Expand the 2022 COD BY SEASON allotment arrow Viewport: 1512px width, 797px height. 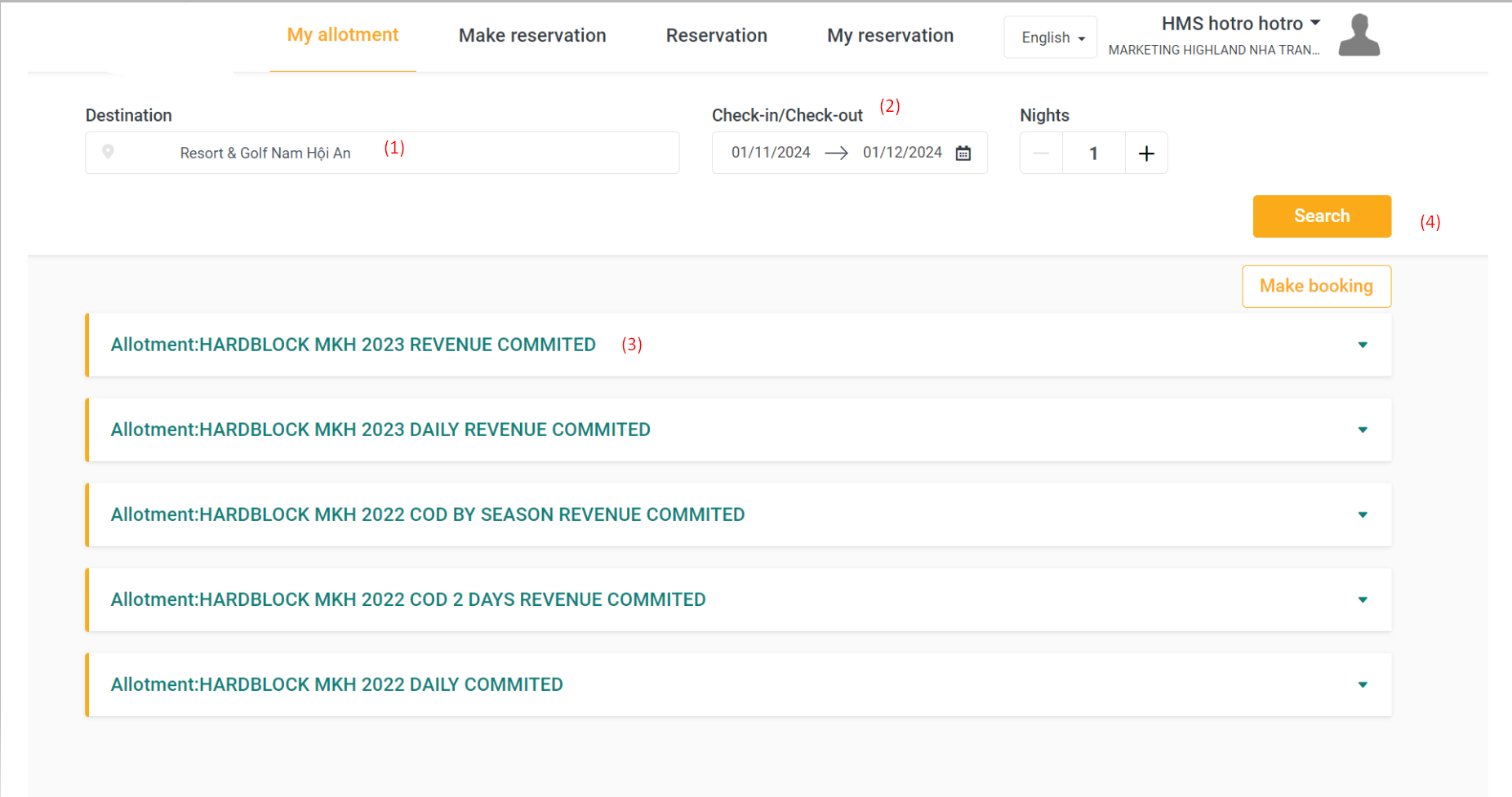pyautogui.click(x=1363, y=515)
